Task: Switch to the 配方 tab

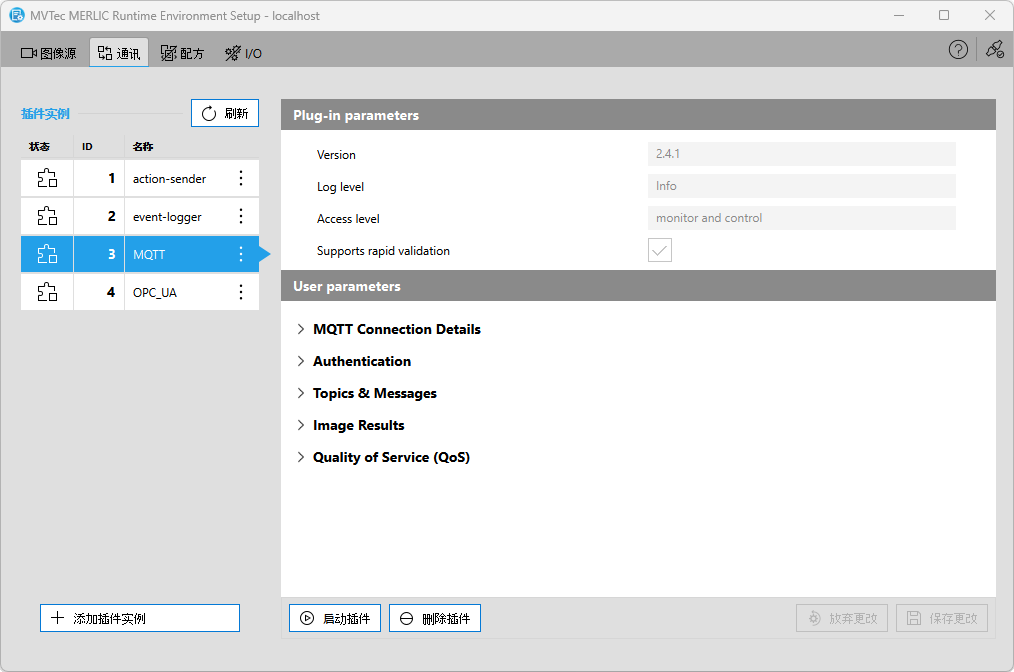Action: click(182, 53)
